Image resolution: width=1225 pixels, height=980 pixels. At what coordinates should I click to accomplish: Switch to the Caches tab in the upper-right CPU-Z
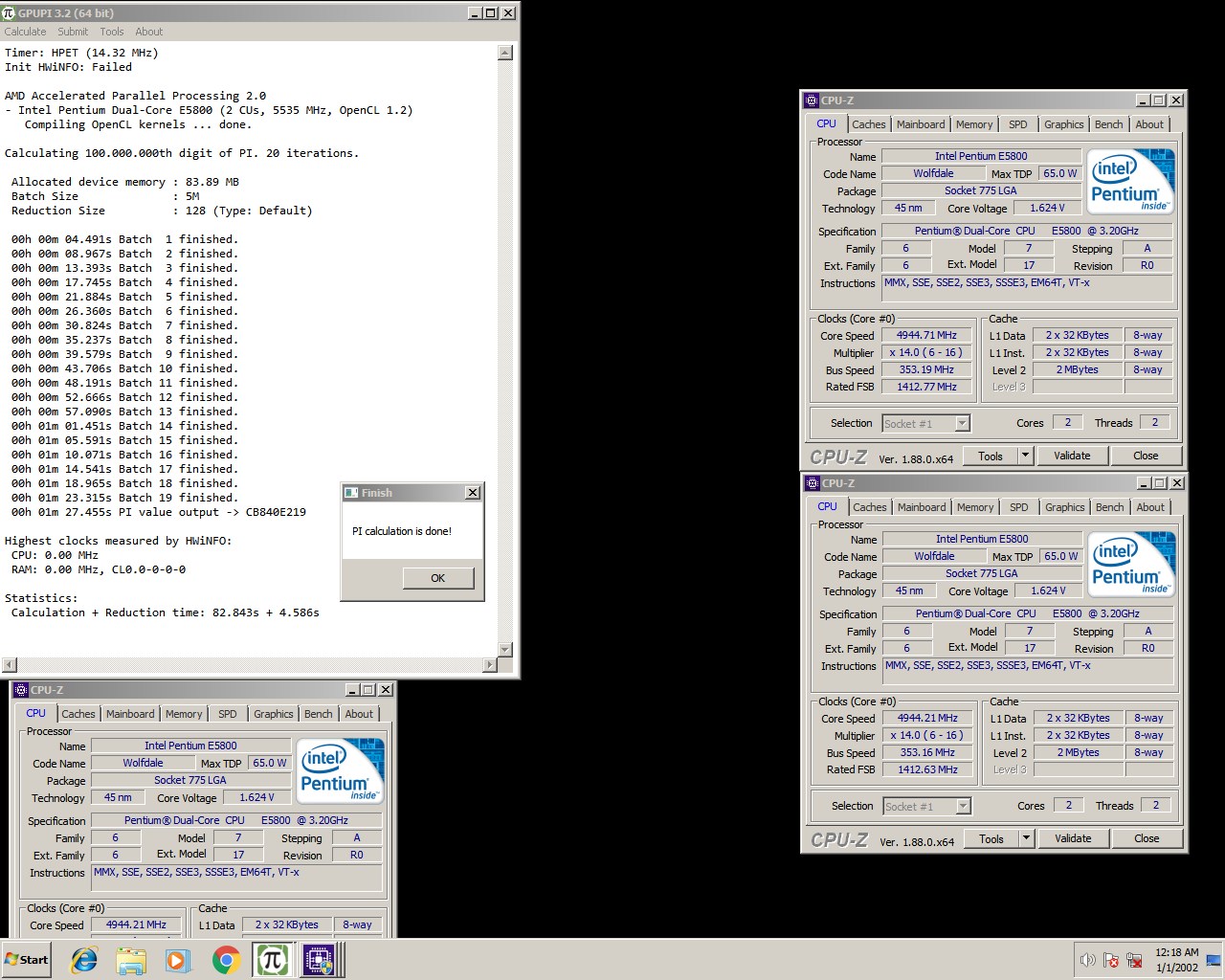(x=869, y=124)
